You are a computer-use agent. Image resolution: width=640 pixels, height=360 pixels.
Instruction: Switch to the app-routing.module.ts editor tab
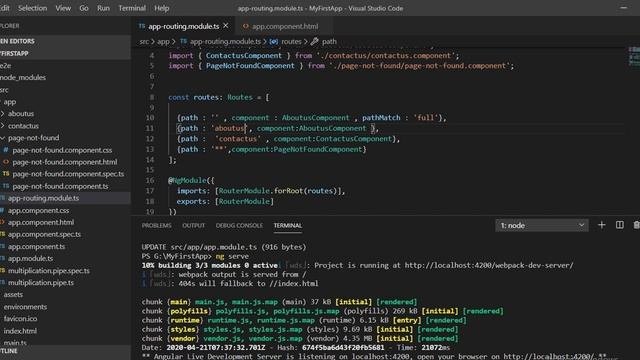point(184,26)
